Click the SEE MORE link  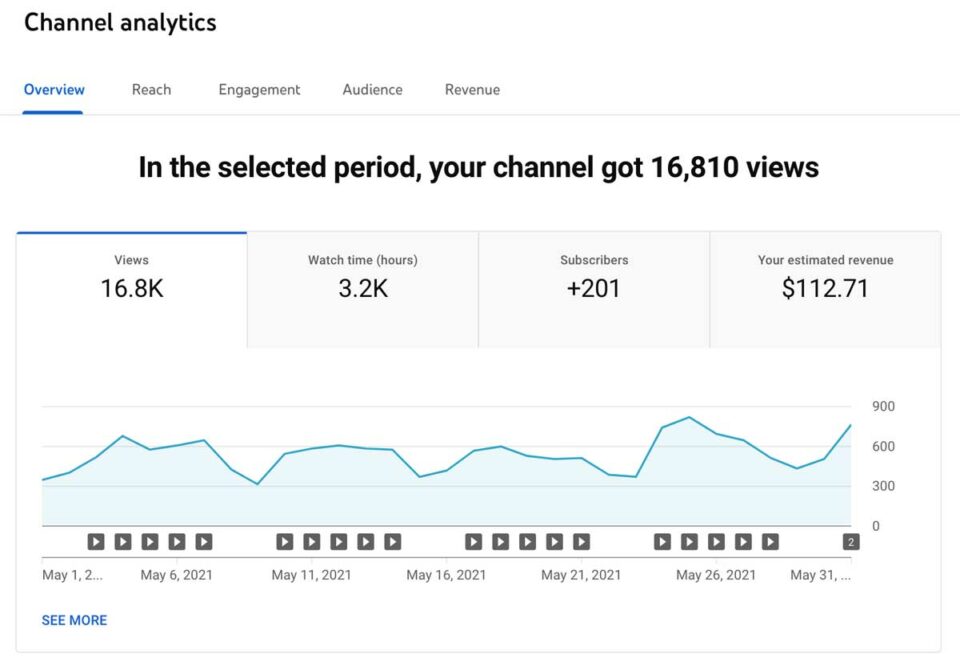(74, 620)
